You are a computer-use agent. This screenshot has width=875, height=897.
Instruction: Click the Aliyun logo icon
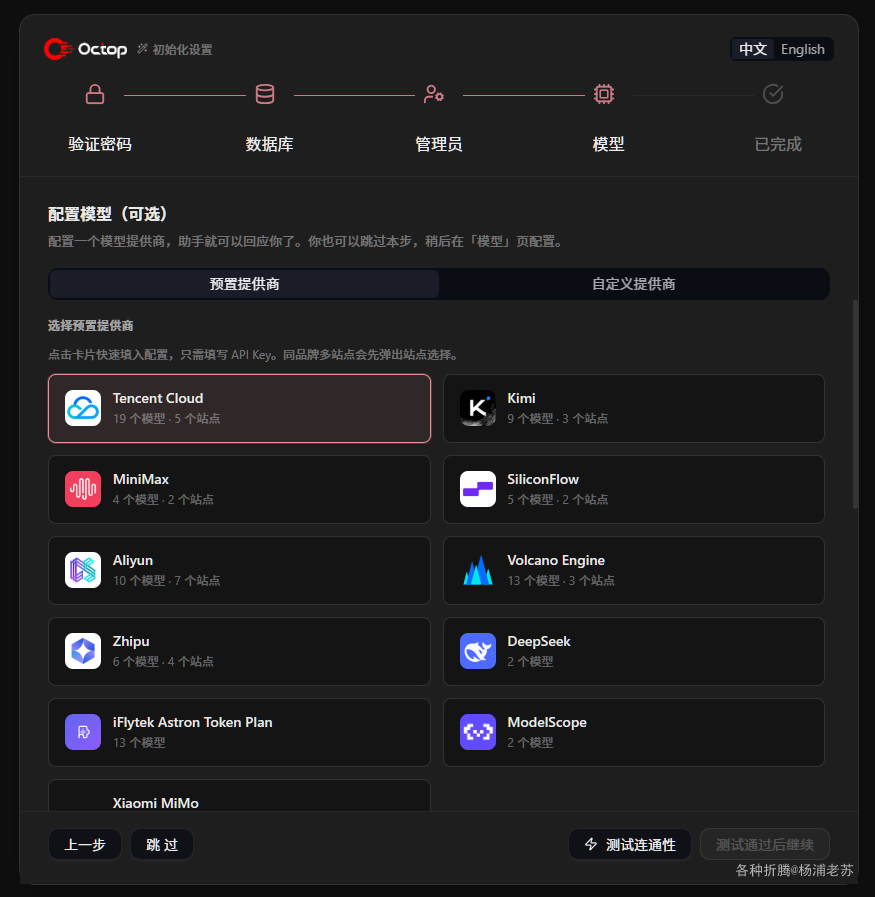tap(83, 570)
